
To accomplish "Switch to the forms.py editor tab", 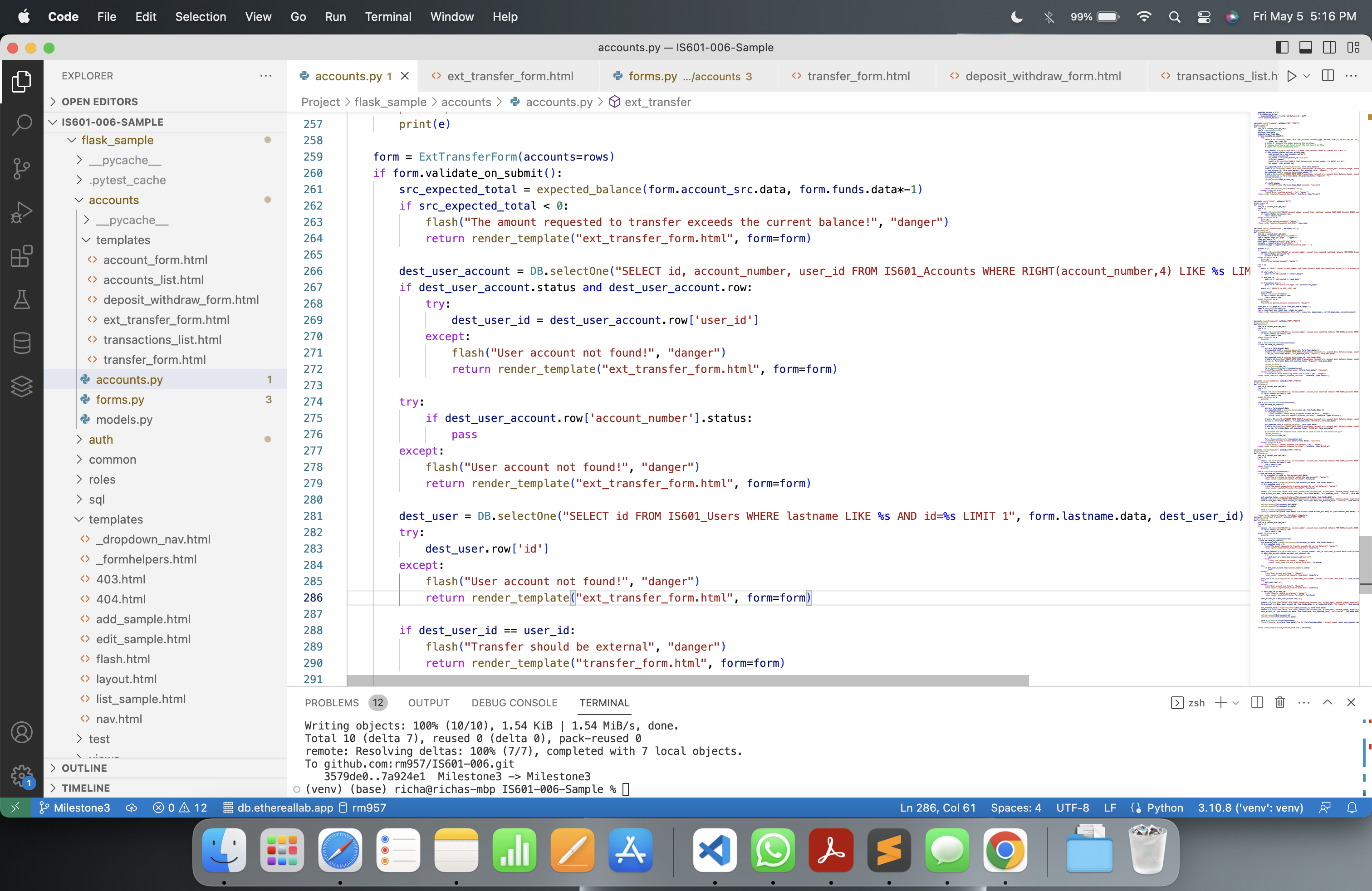I will (654, 75).
